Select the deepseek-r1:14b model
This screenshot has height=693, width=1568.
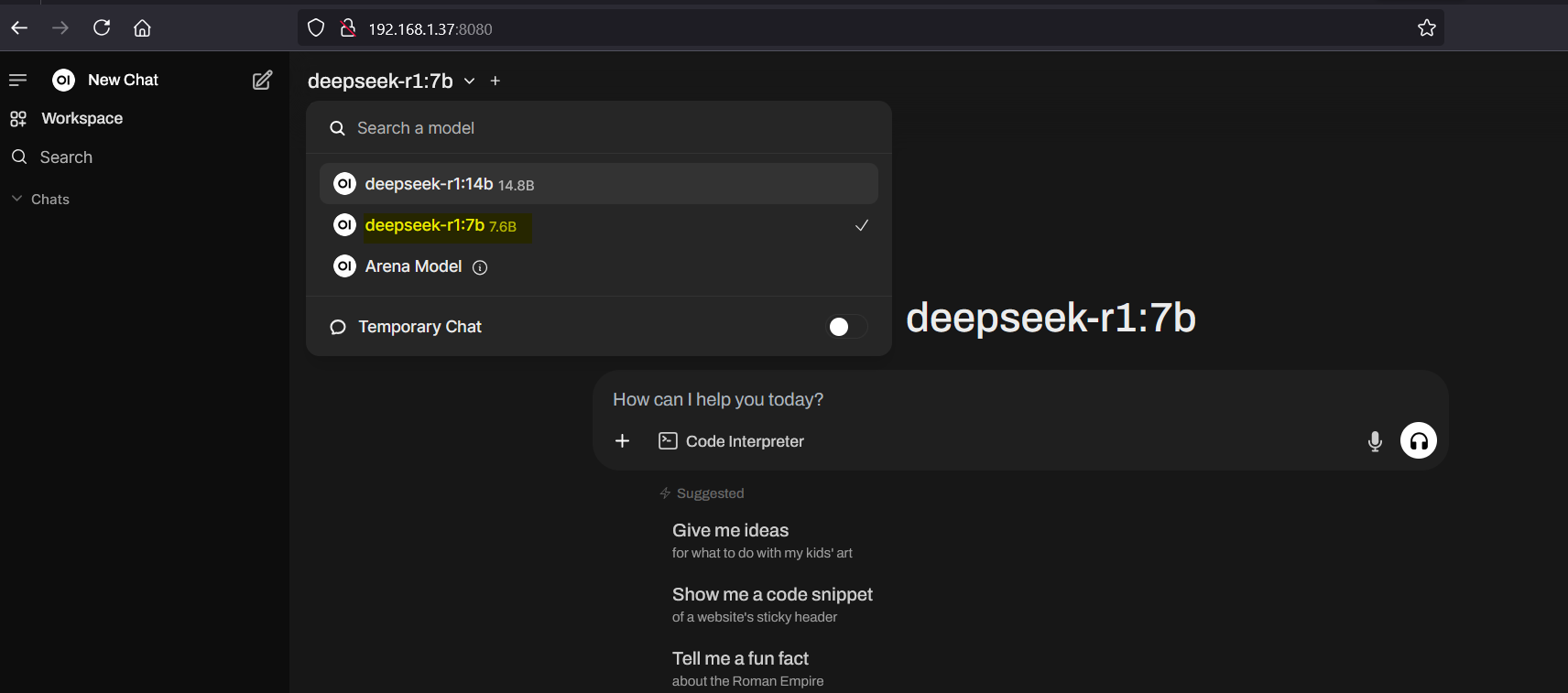(x=599, y=184)
